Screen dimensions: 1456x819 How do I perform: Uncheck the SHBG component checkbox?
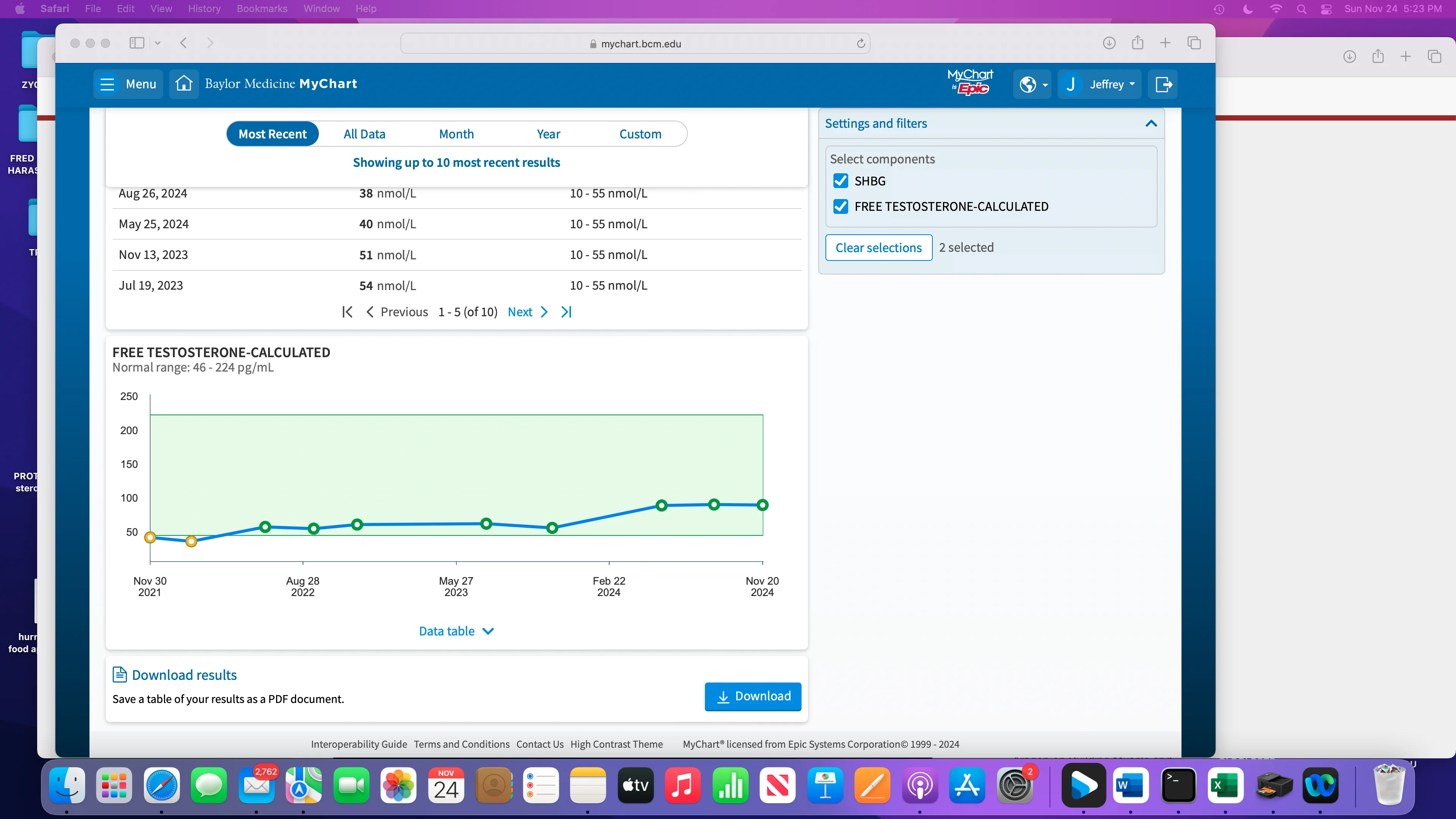841,181
